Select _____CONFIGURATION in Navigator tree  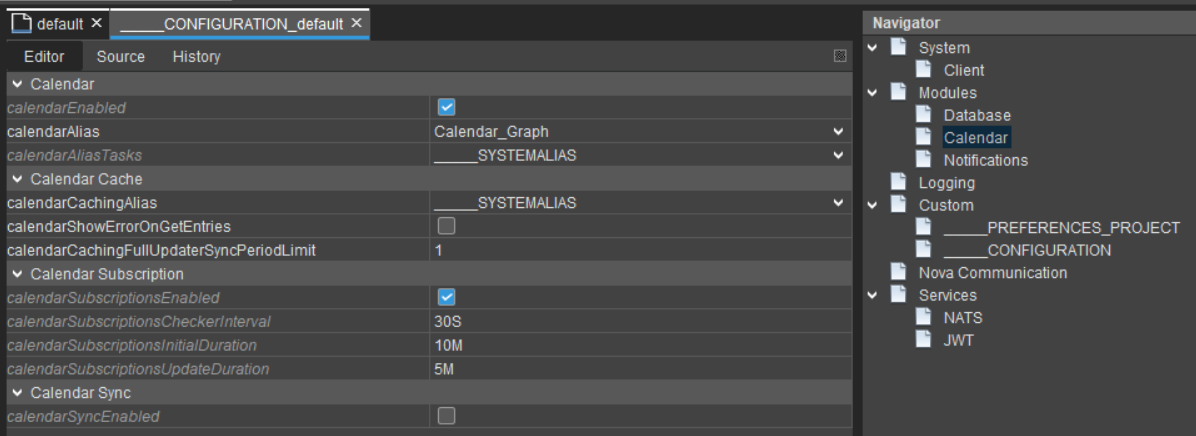point(1027,250)
